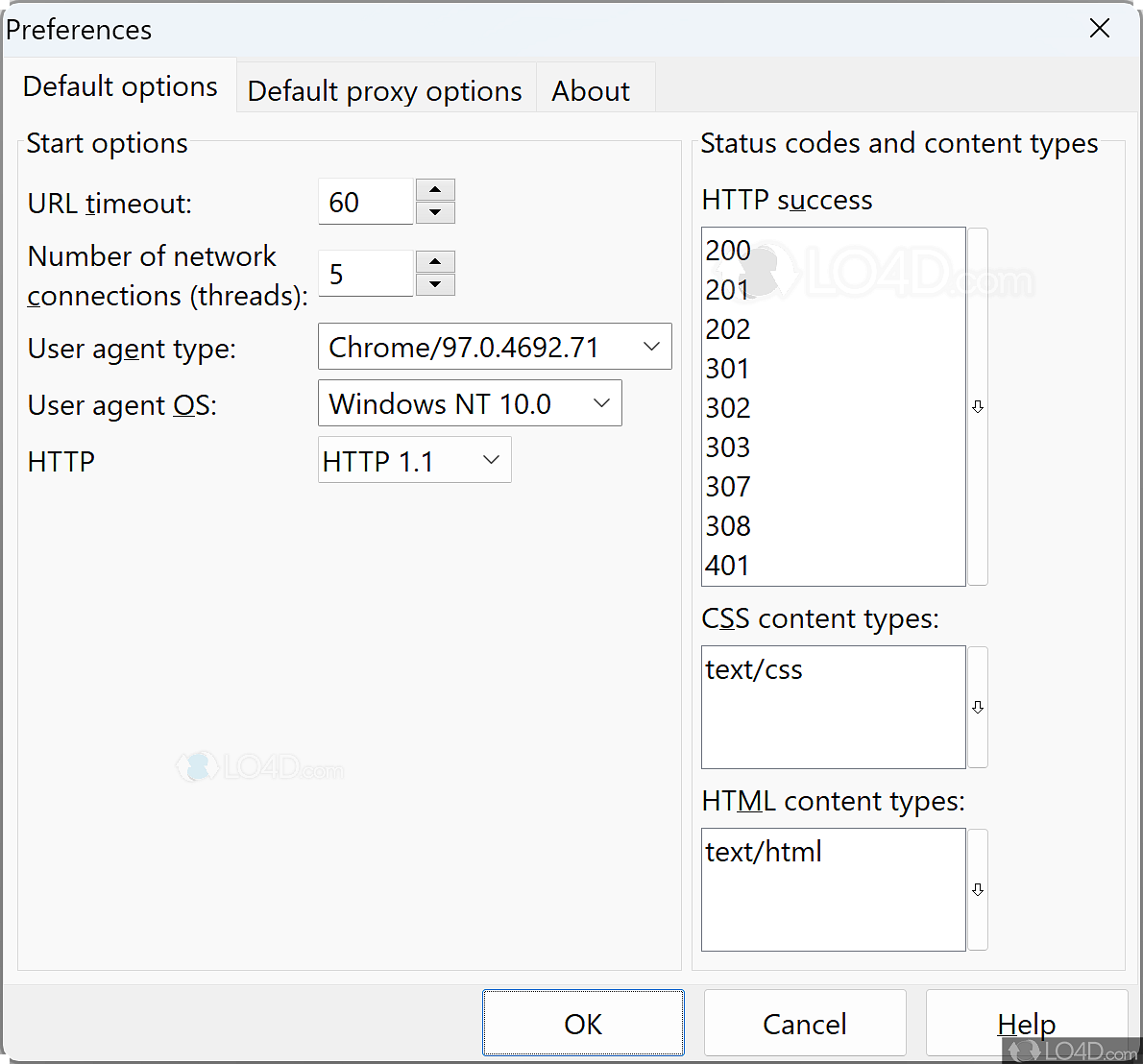The height and width of the screenshot is (1064, 1143).
Task: Close the Preferences dialog
Action: click(x=1099, y=28)
